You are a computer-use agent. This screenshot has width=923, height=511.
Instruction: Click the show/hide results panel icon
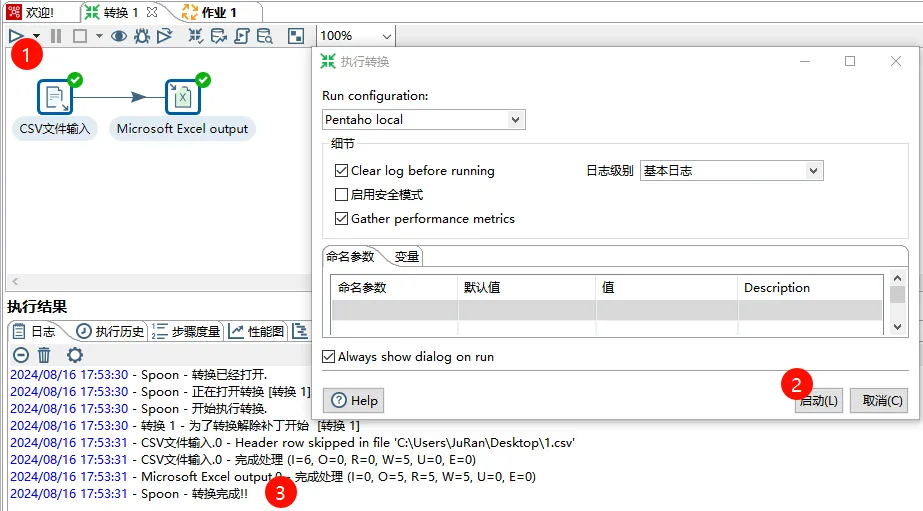(x=295, y=36)
